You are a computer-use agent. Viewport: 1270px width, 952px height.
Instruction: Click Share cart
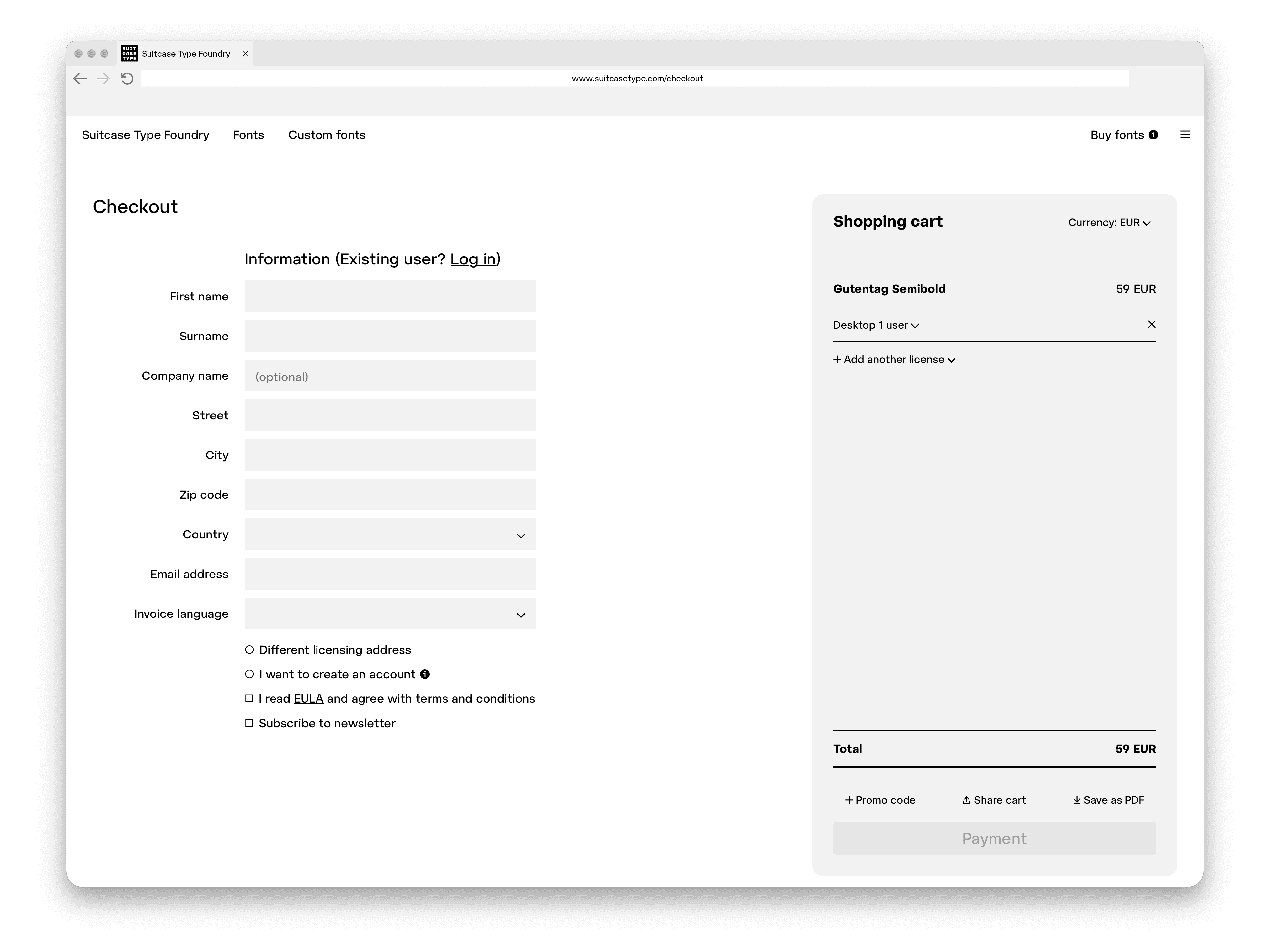coord(994,800)
